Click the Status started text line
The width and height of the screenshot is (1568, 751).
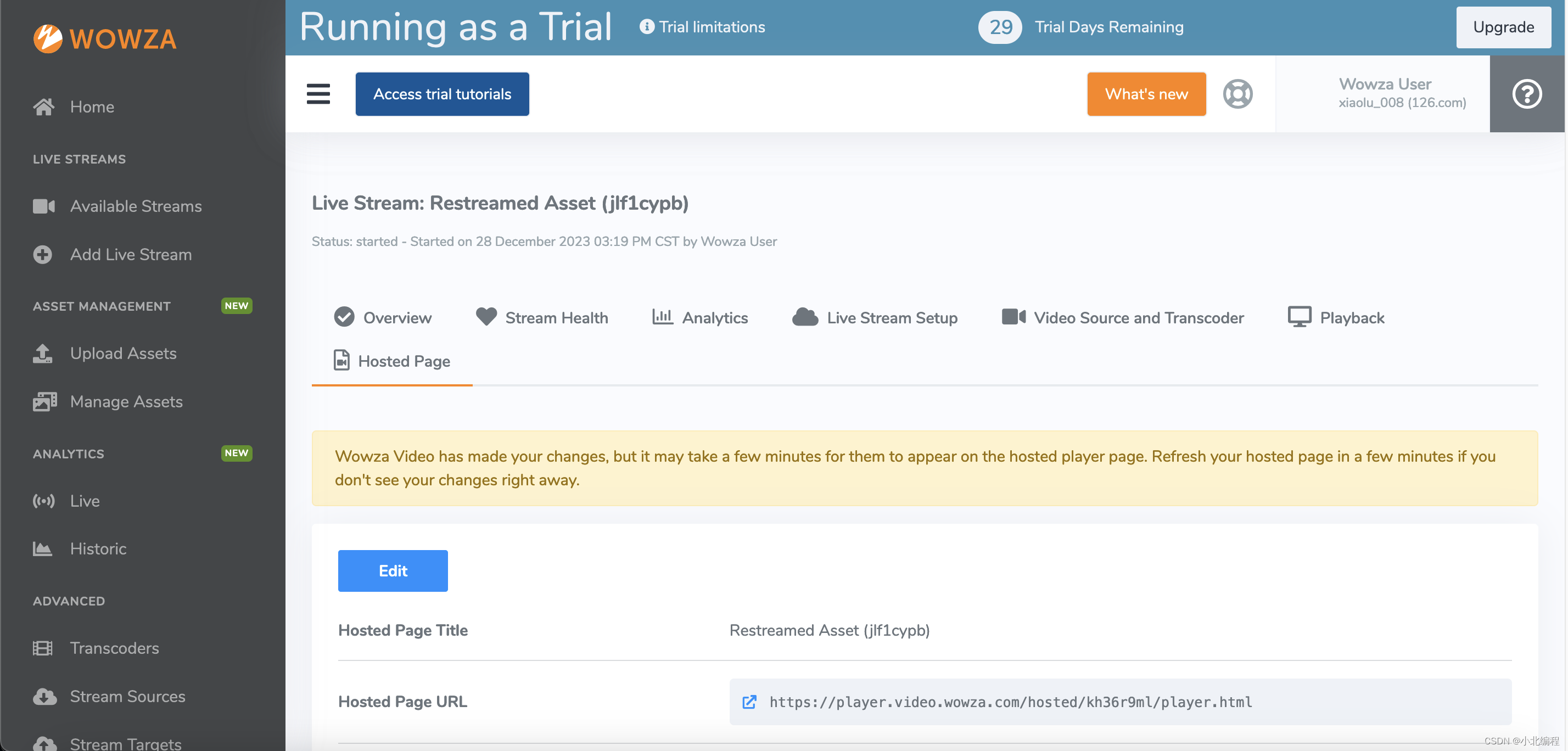[544, 242]
